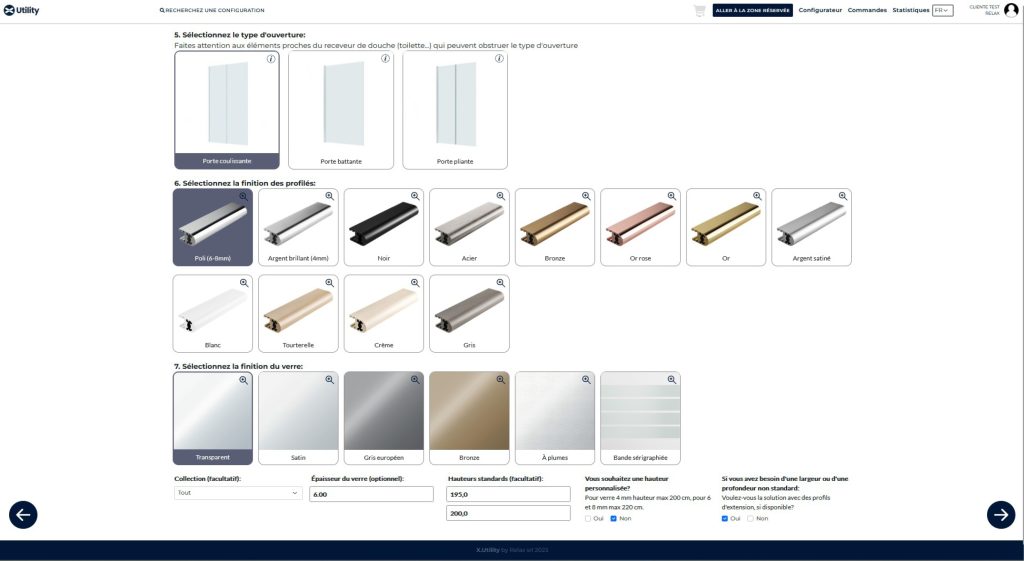Open the Commandes menu
The image size is (1024, 561).
tap(867, 10)
